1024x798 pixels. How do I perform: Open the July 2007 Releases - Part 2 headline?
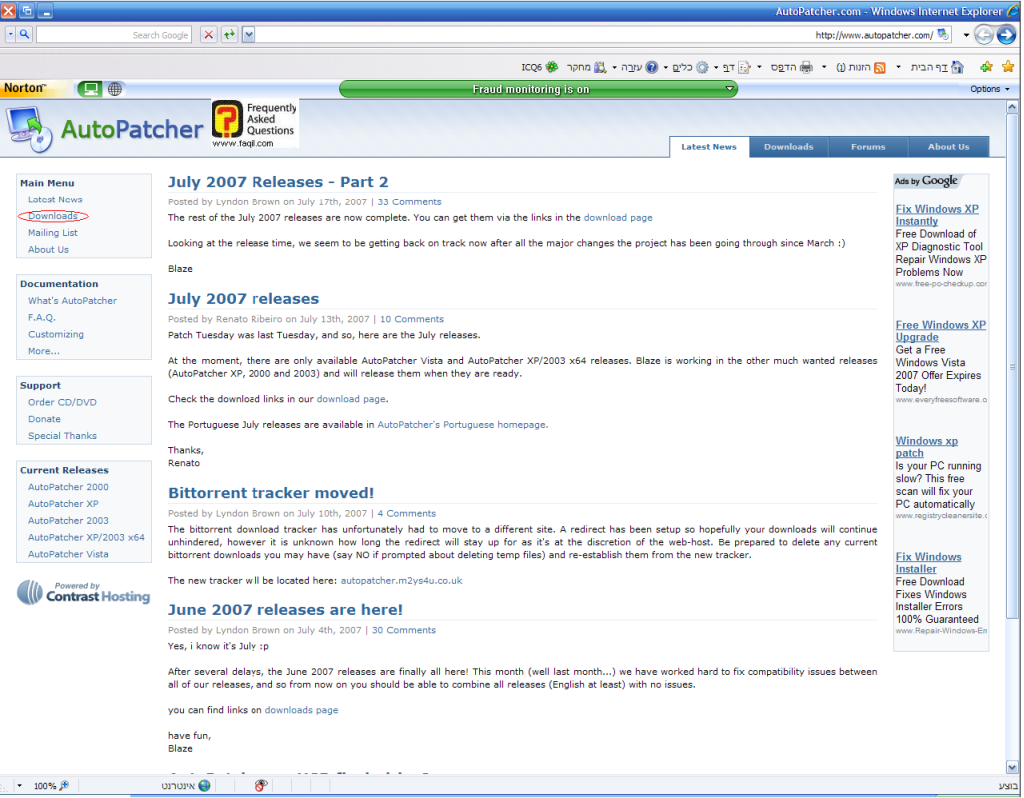[278, 182]
